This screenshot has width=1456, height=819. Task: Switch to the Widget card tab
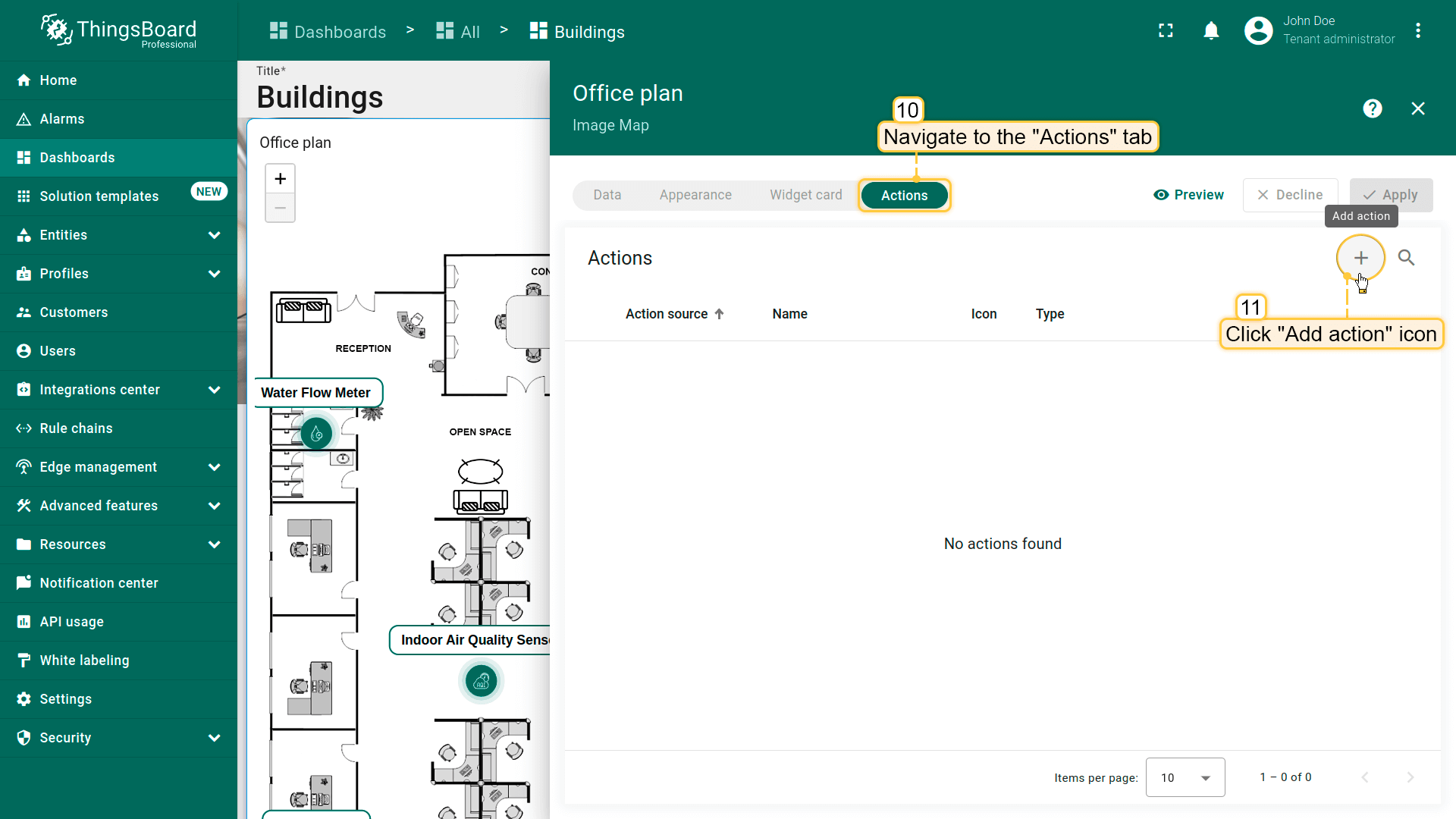tap(805, 195)
